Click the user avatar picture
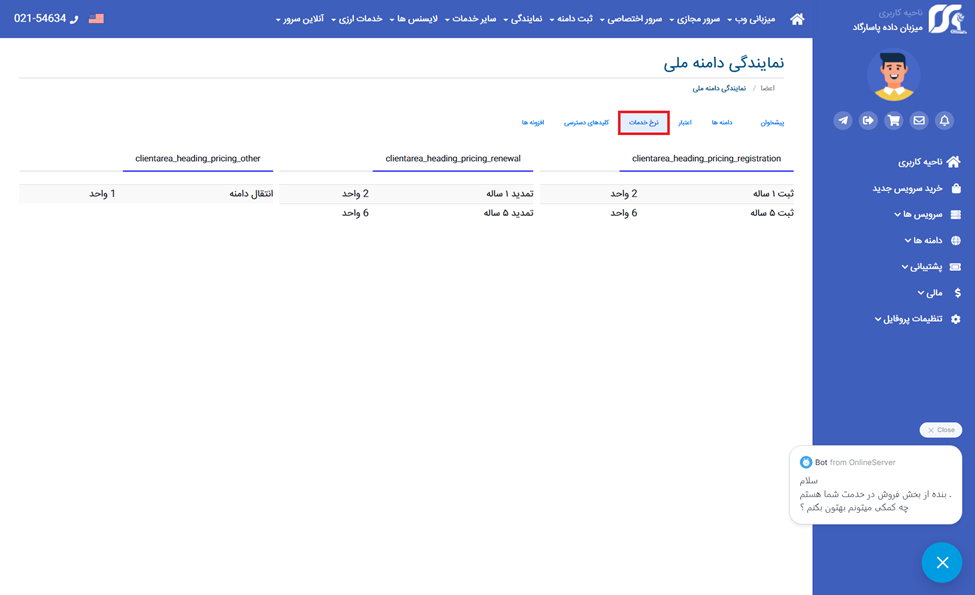The height and width of the screenshot is (595, 975). [x=894, y=75]
